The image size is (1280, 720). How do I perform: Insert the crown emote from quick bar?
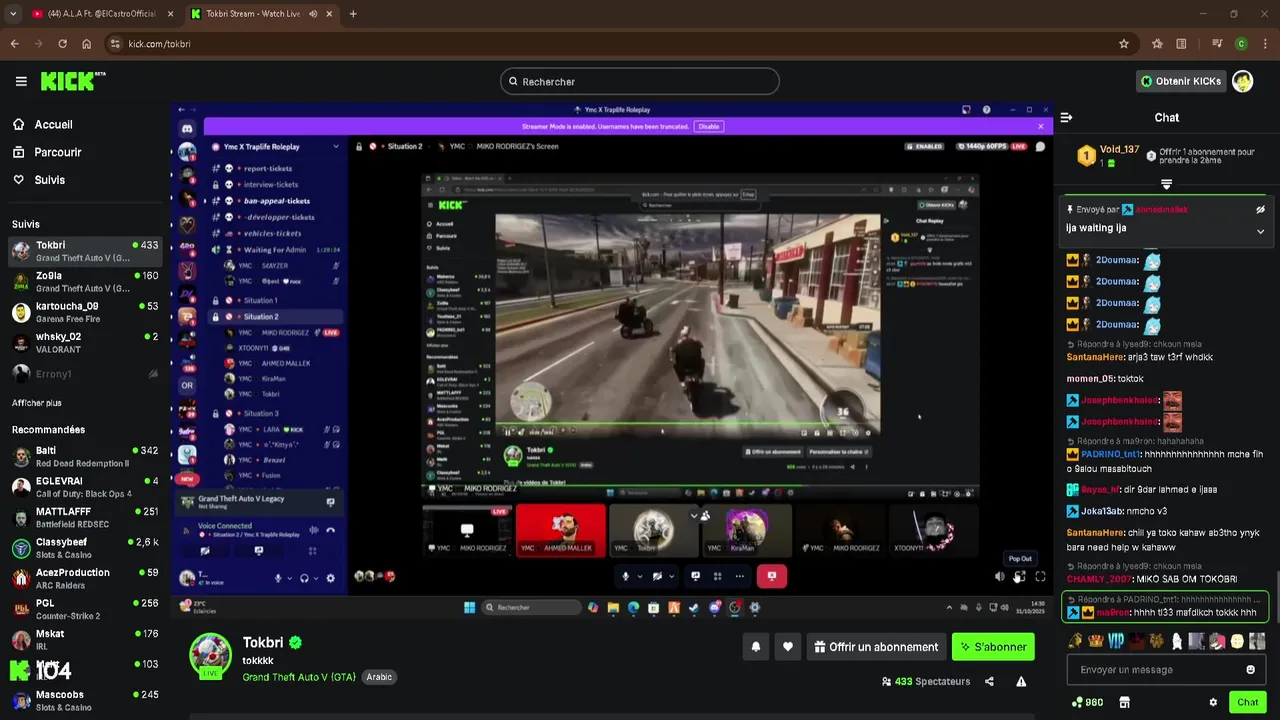(1096, 641)
